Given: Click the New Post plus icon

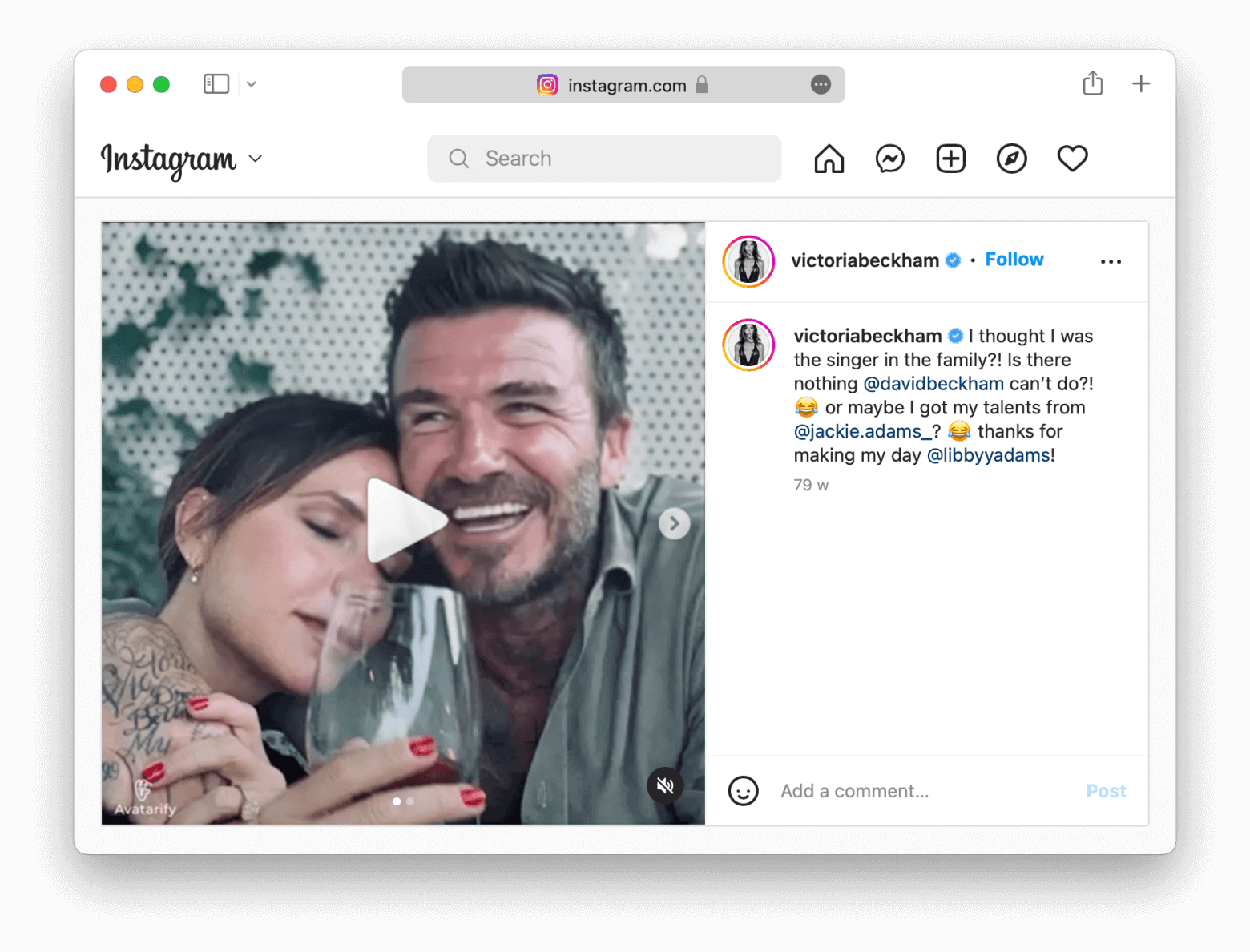Looking at the screenshot, I should (951, 159).
